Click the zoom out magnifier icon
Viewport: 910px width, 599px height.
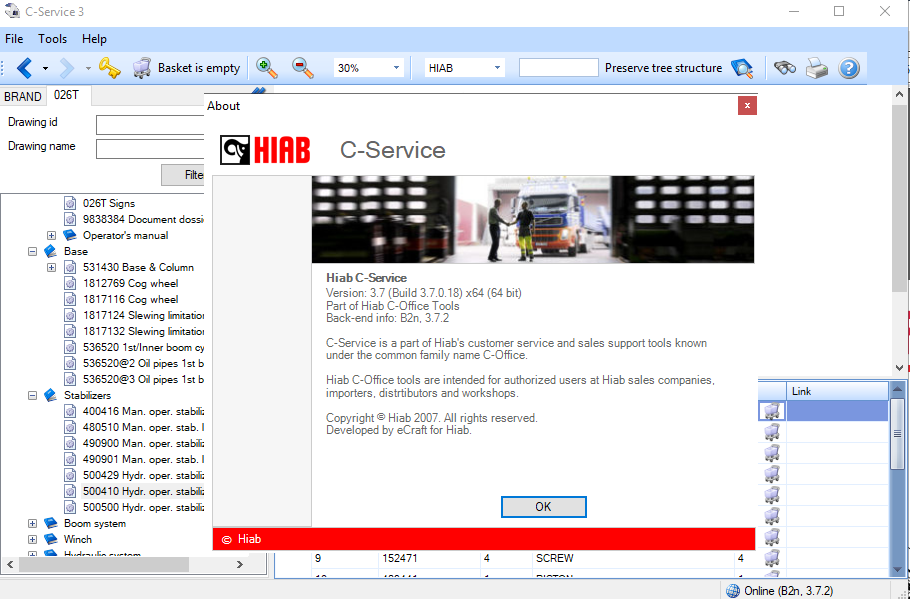pos(303,68)
